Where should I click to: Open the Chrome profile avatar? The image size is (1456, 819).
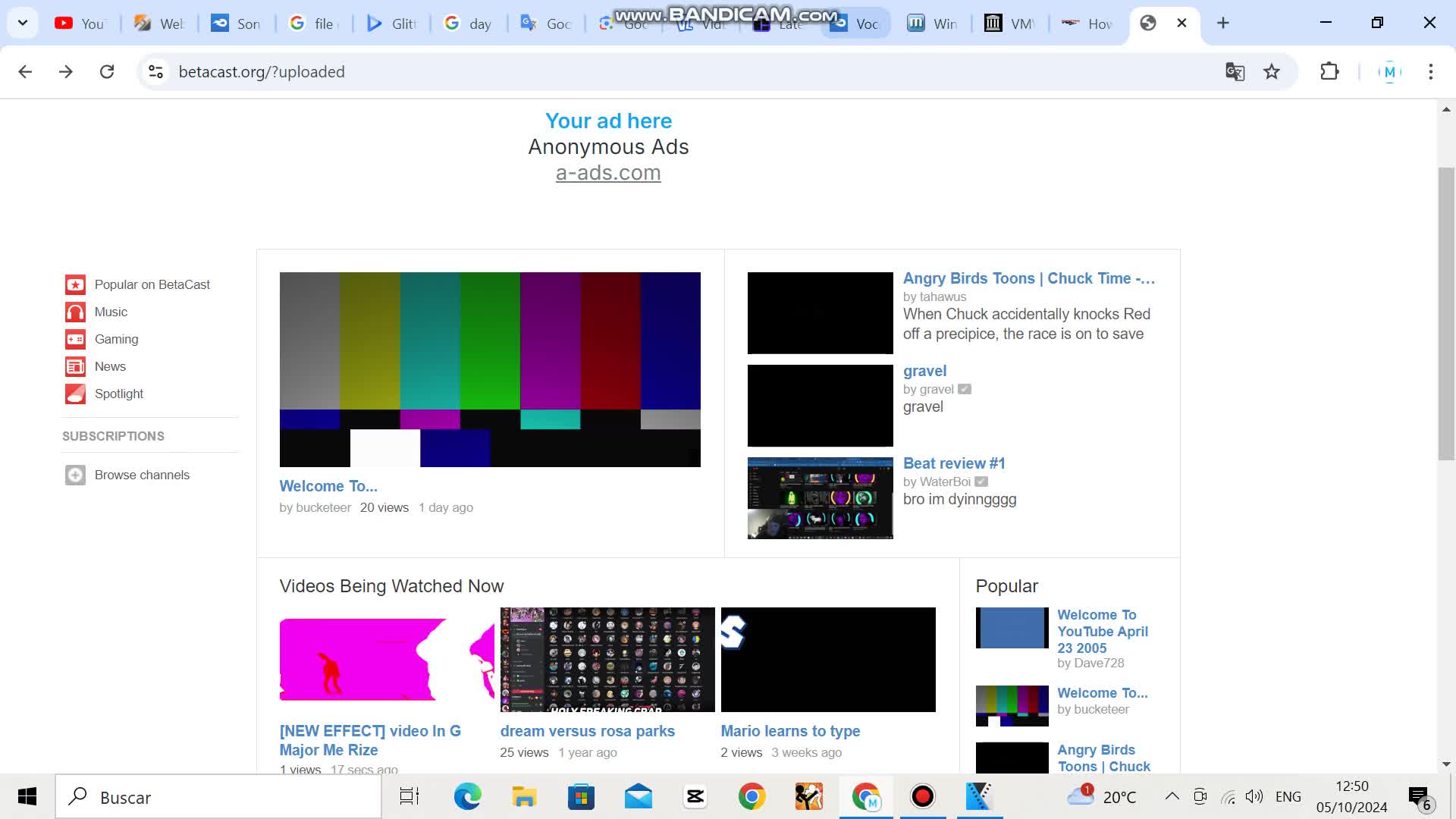click(x=1389, y=71)
